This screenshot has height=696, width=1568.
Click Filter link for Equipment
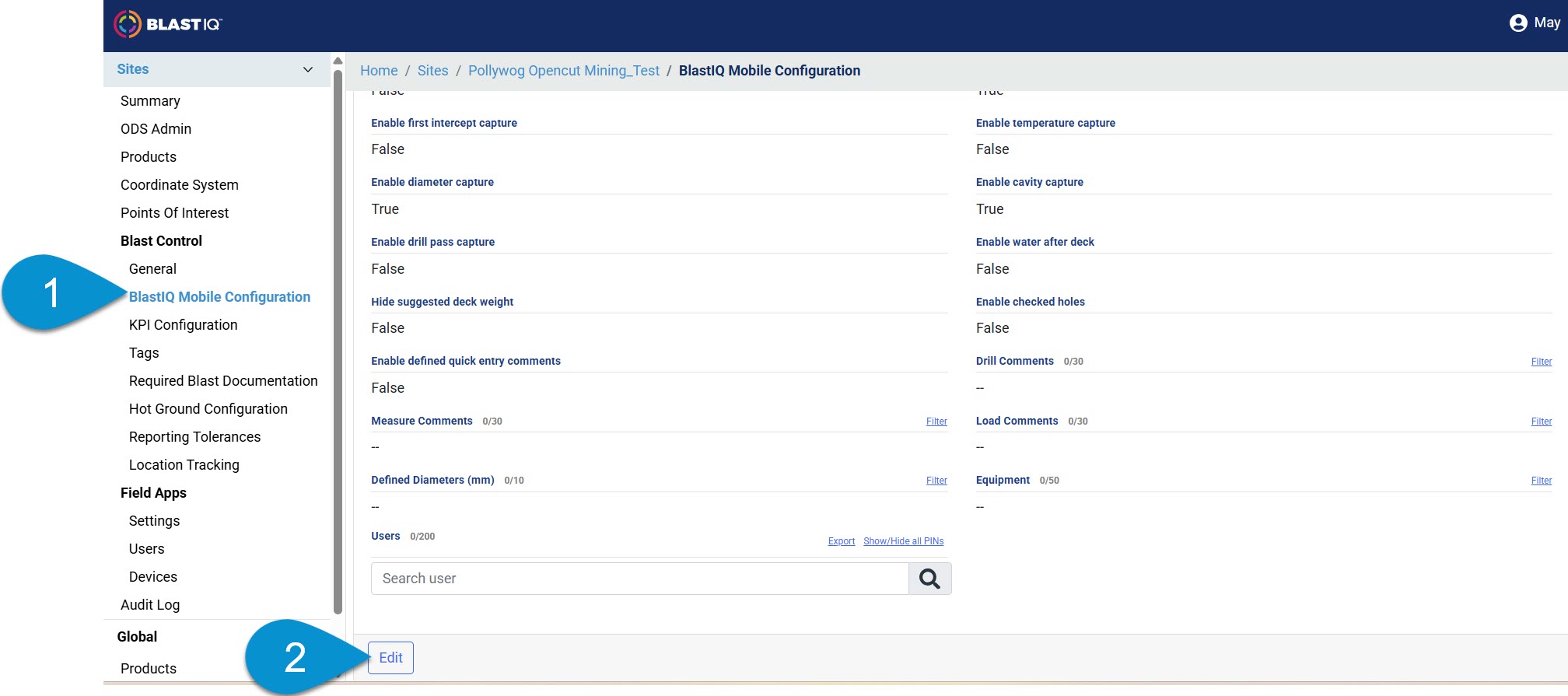coord(1542,481)
